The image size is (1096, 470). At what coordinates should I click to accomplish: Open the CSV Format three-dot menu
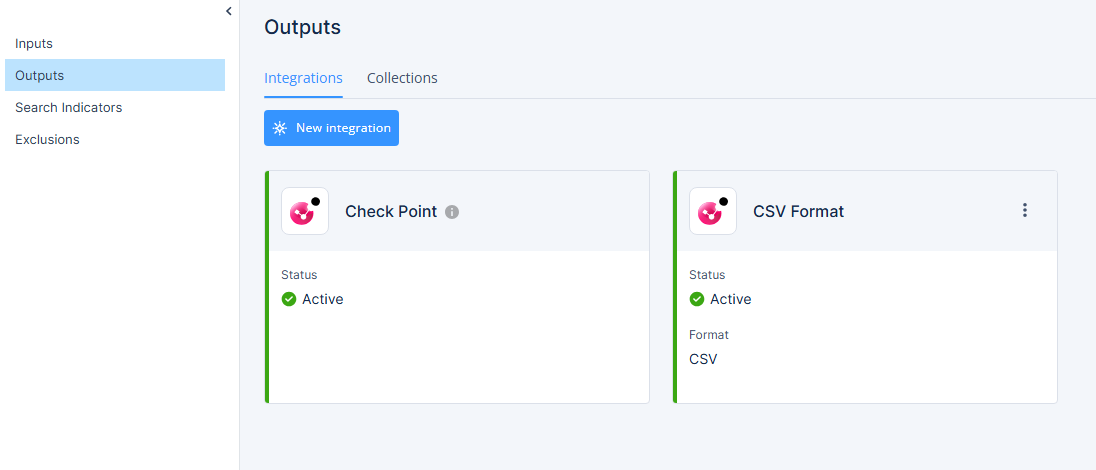coord(1025,211)
